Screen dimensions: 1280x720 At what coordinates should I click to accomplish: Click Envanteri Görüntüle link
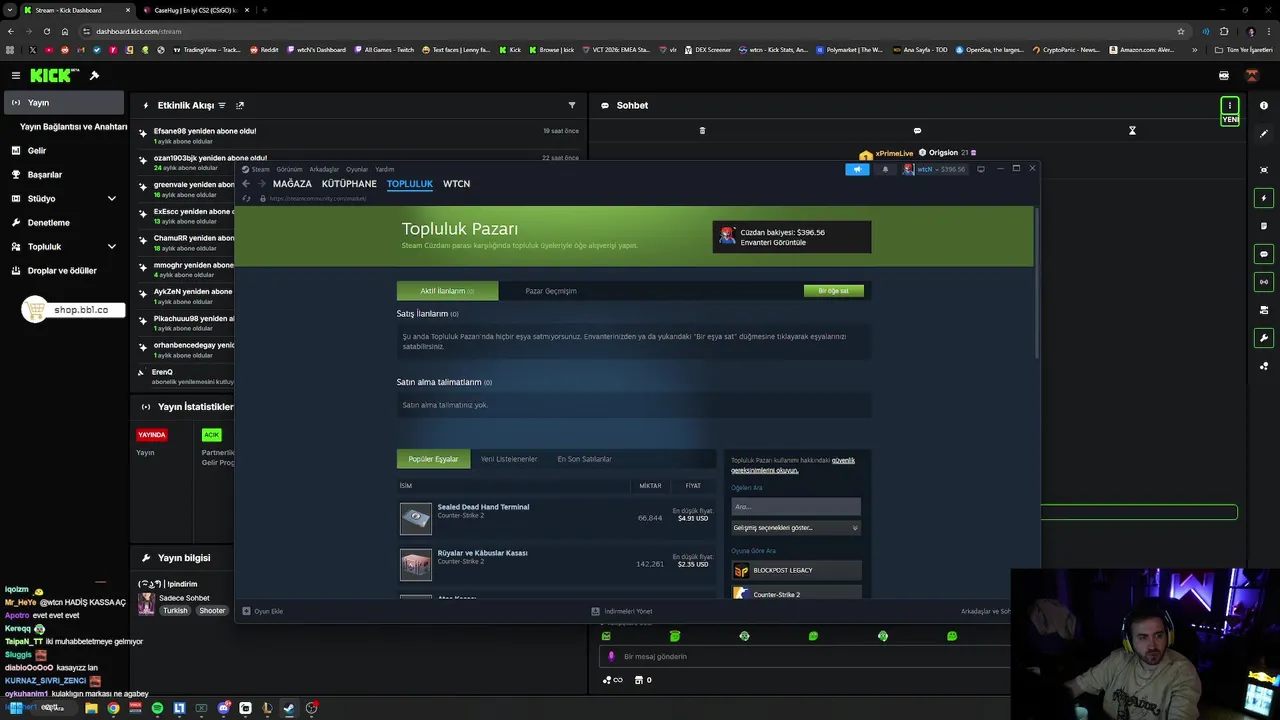(x=773, y=243)
